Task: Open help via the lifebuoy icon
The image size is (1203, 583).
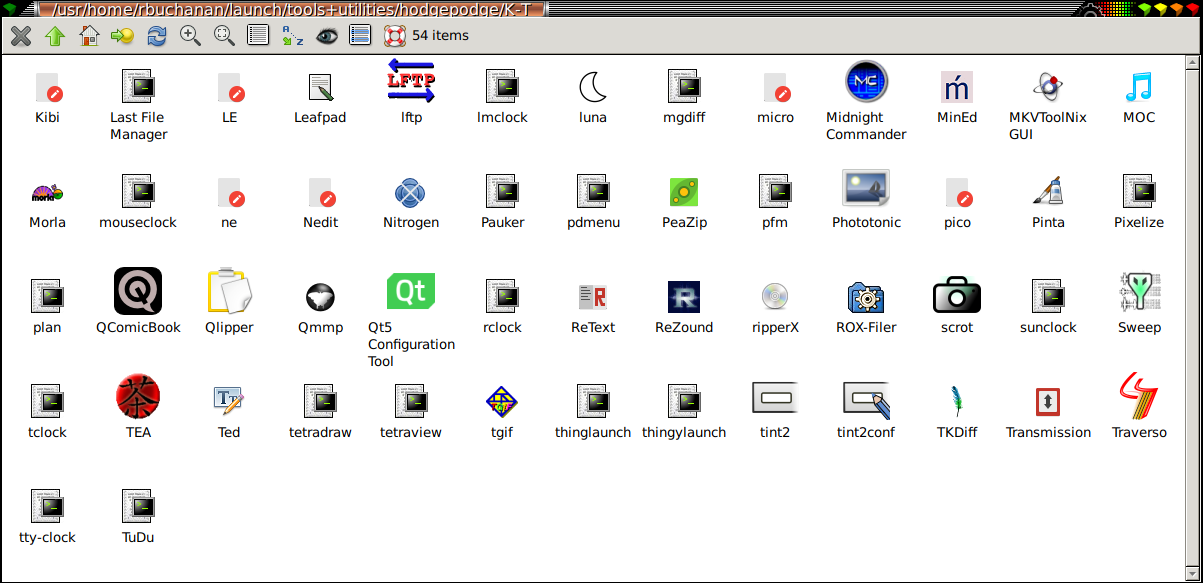Action: tap(394, 36)
